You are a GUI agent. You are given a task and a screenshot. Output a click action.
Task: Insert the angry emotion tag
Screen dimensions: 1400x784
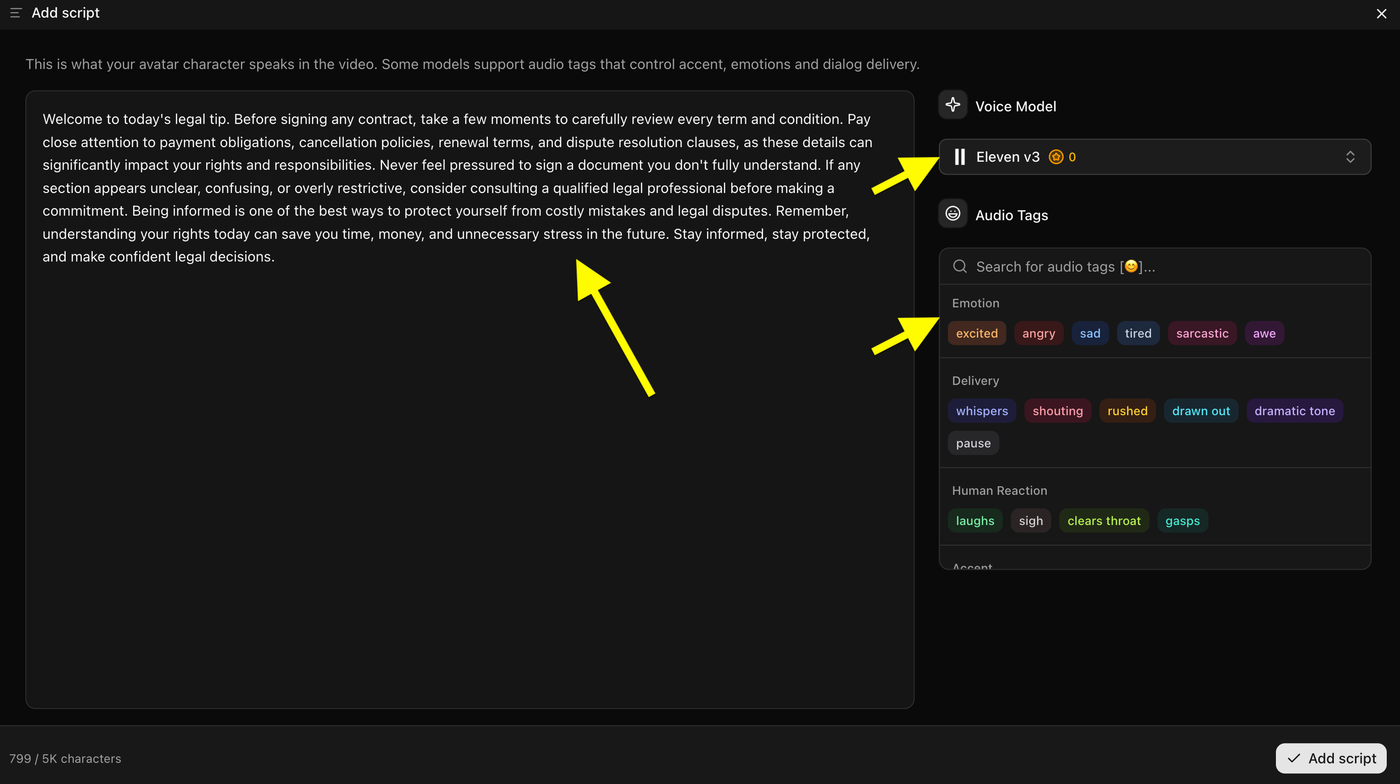(x=1039, y=334)
